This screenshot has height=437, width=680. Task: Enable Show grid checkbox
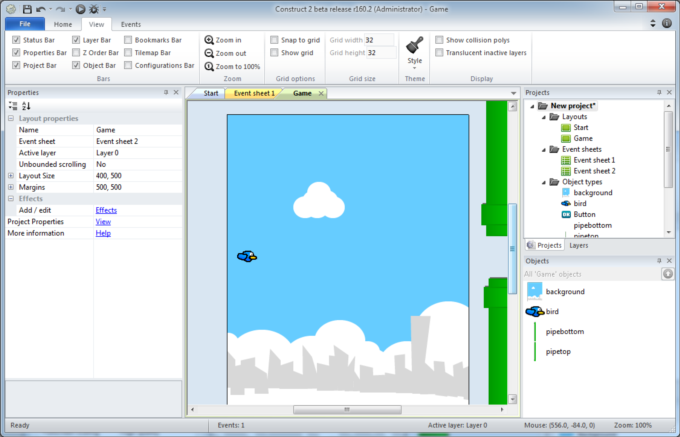click(274, 52)
